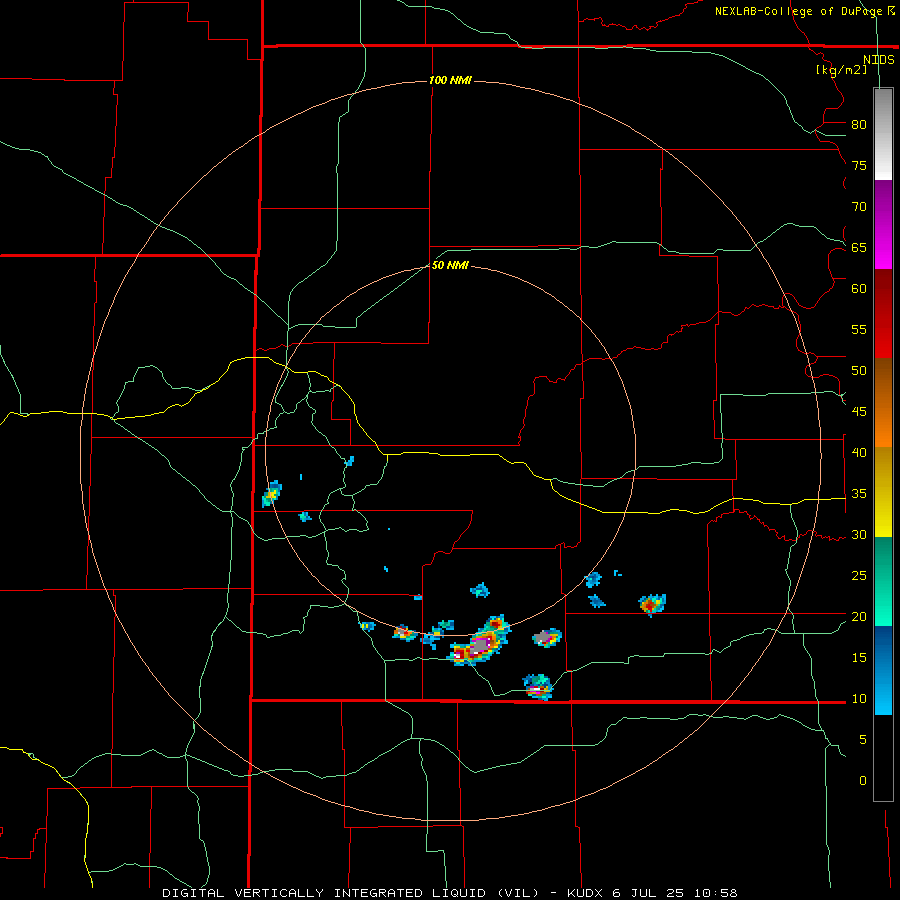Click the blue segment of the color scale
The width and height of the screenshot is (900, 900).
883,670
